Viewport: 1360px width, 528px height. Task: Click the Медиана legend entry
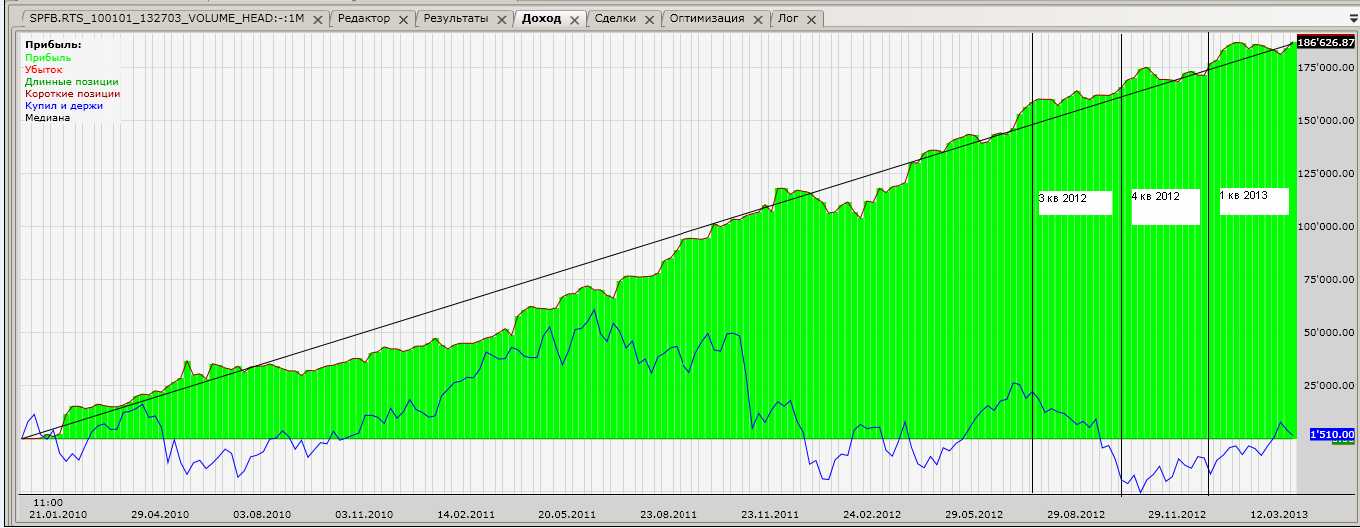pos(48,118)
